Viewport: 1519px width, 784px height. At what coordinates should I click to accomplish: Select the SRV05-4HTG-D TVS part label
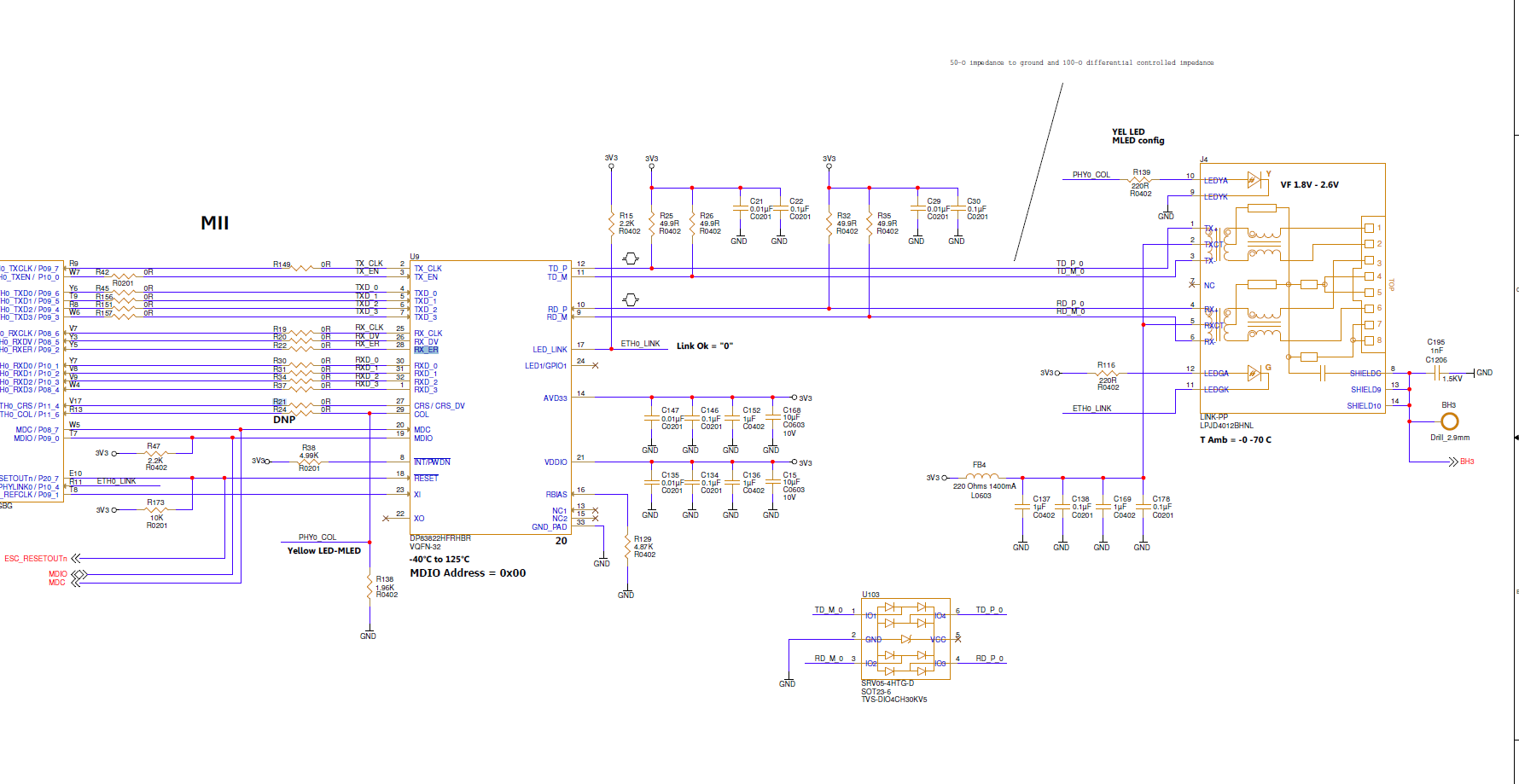pyautogui.click(x=888, y=683)
